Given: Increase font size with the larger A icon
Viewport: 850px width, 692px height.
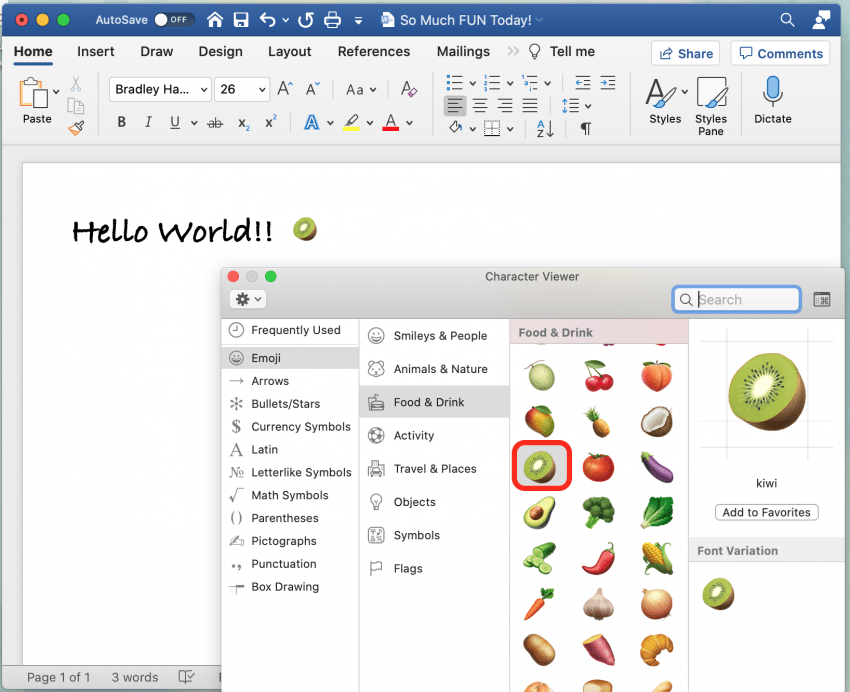Looking at the screenshot, I should coord(285,88).
